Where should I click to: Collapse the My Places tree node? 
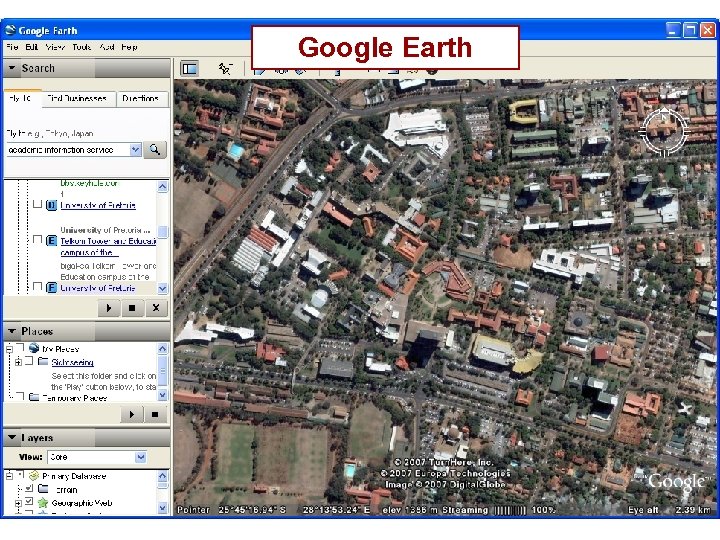(x=9, y=349)
